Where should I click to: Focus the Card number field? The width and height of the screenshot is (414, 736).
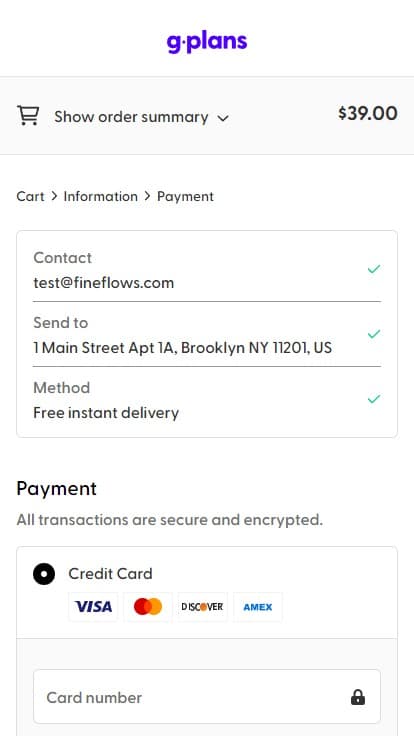(x=207, y=697)
